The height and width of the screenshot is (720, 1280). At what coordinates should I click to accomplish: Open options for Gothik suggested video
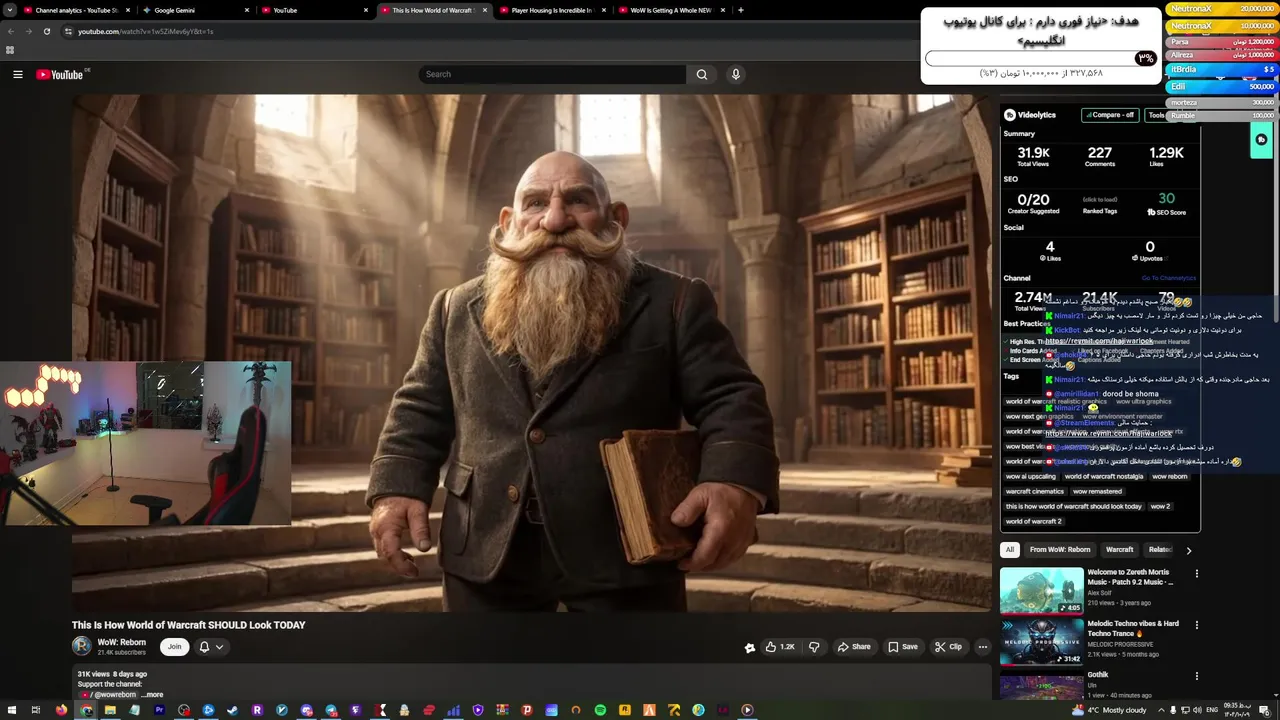(x=1196, y=676)
